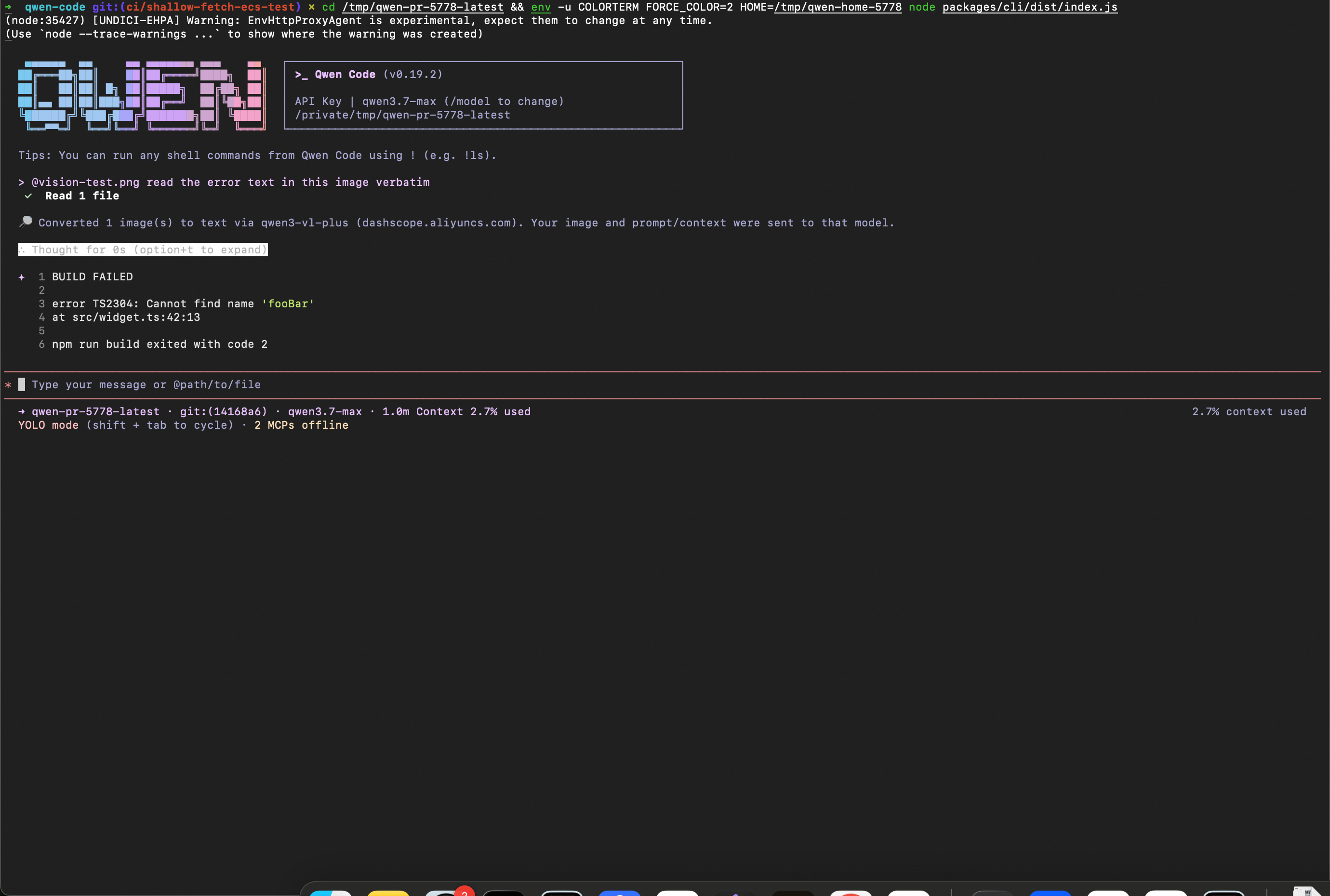Click the right-aligned '2.7% context used' indicator
This screenshot has width=1330, height=896.
point(1249,412)
